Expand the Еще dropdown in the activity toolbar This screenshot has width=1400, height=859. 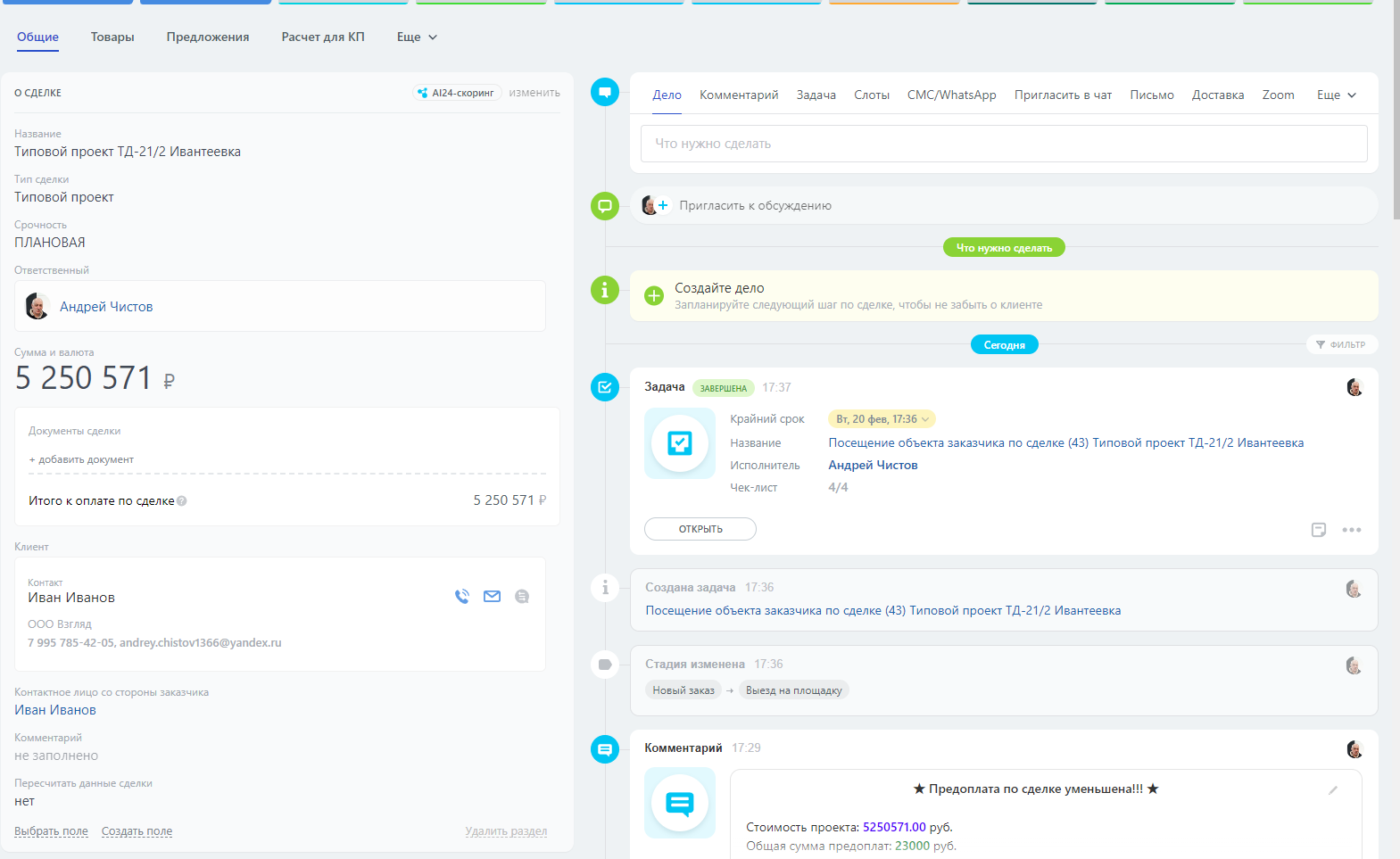(1336, 95)
